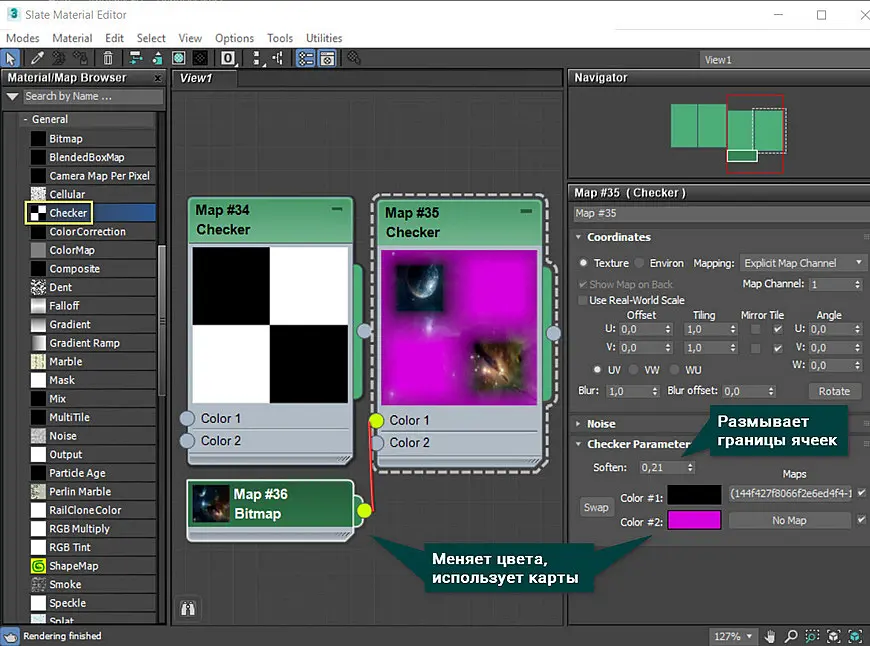Enable Use Real-World Scale checkbox

[583, 300]
